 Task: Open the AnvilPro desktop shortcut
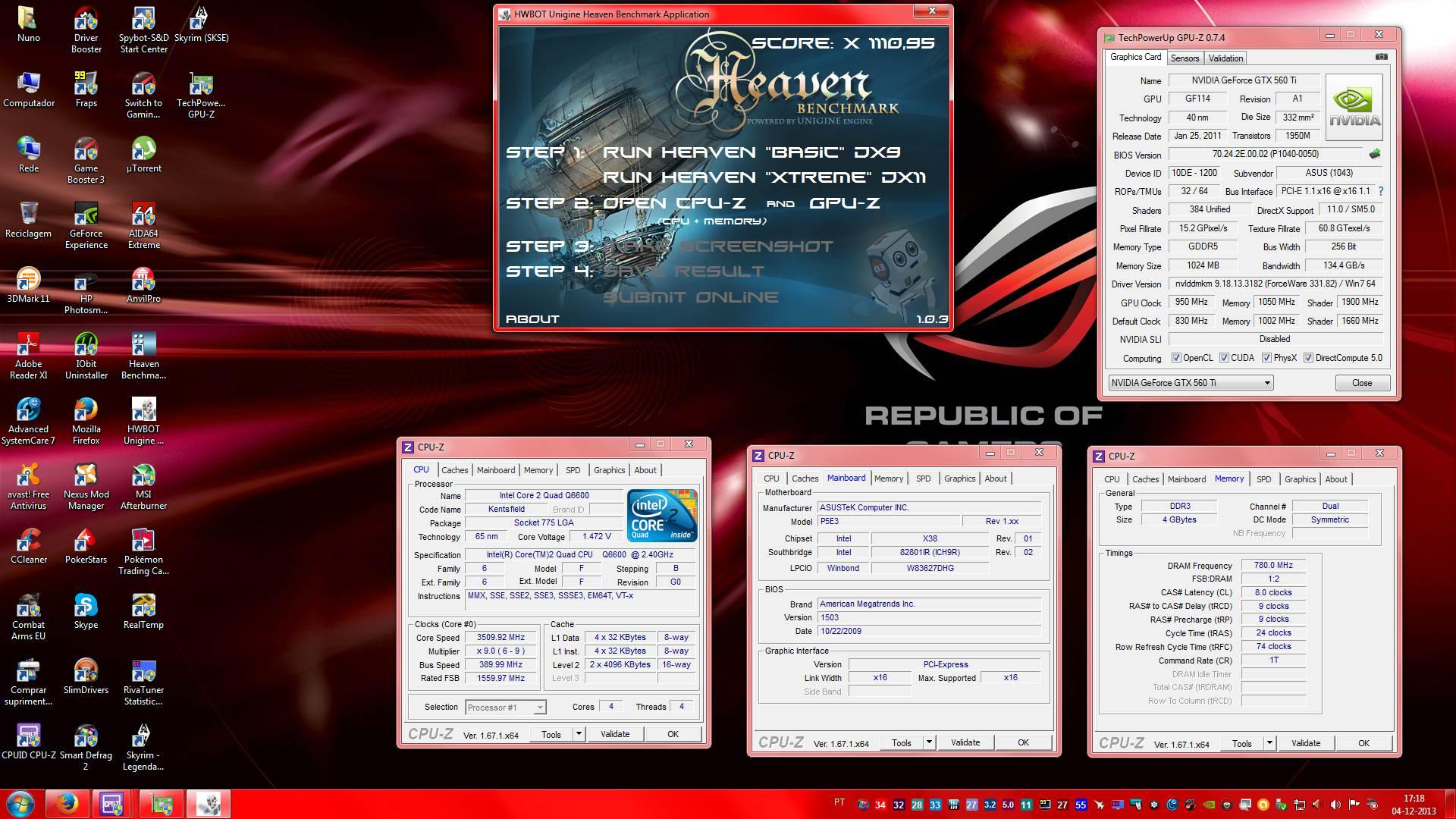pos(143,285)
